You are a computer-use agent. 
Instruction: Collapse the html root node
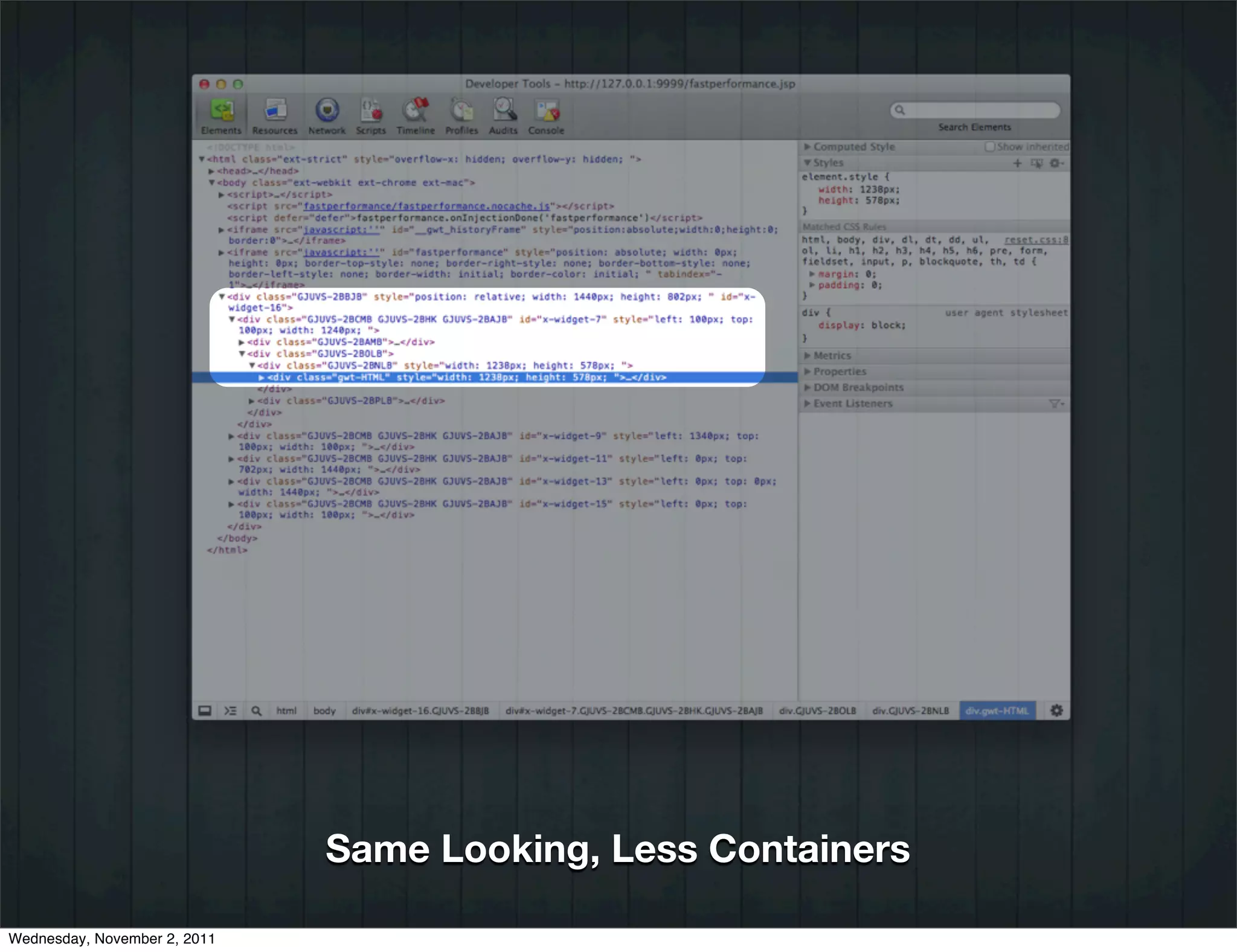coord(202,159)
